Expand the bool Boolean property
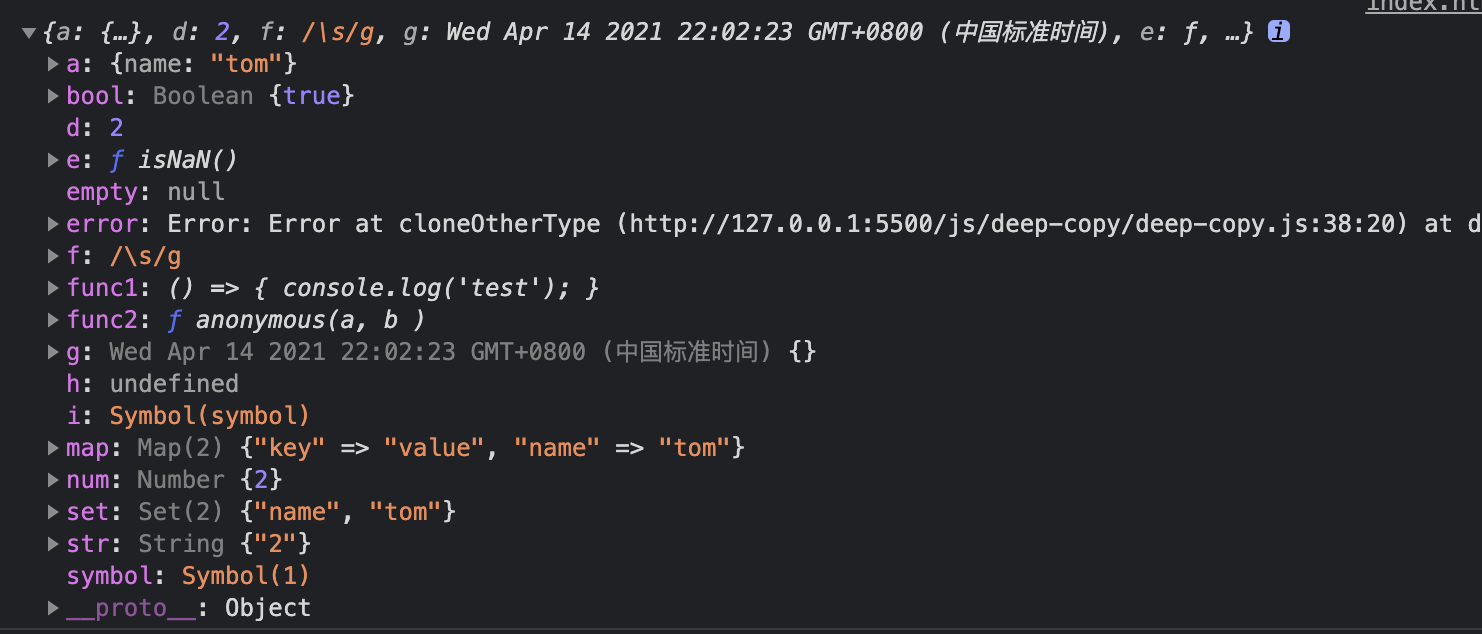The image size is (1482, 634). 53,97
